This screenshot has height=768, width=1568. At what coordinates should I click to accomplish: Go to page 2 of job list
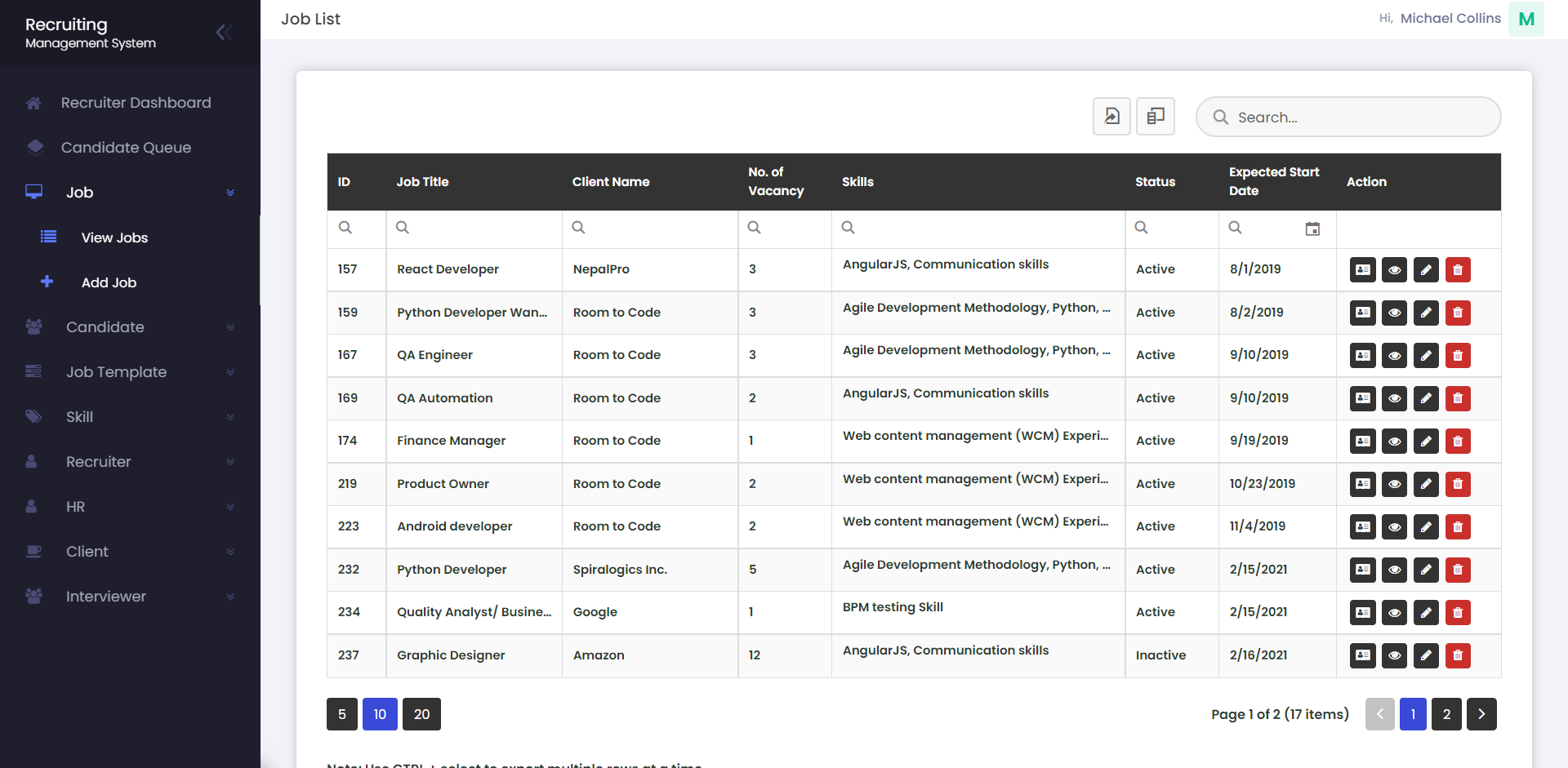(1445, 714)
